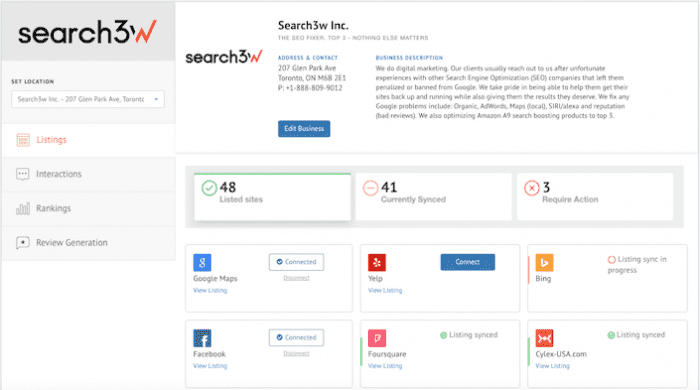This screenshot has height=390, width=700.
Task: Click the Review Generation star icon
Action: (x=23, y=243)
